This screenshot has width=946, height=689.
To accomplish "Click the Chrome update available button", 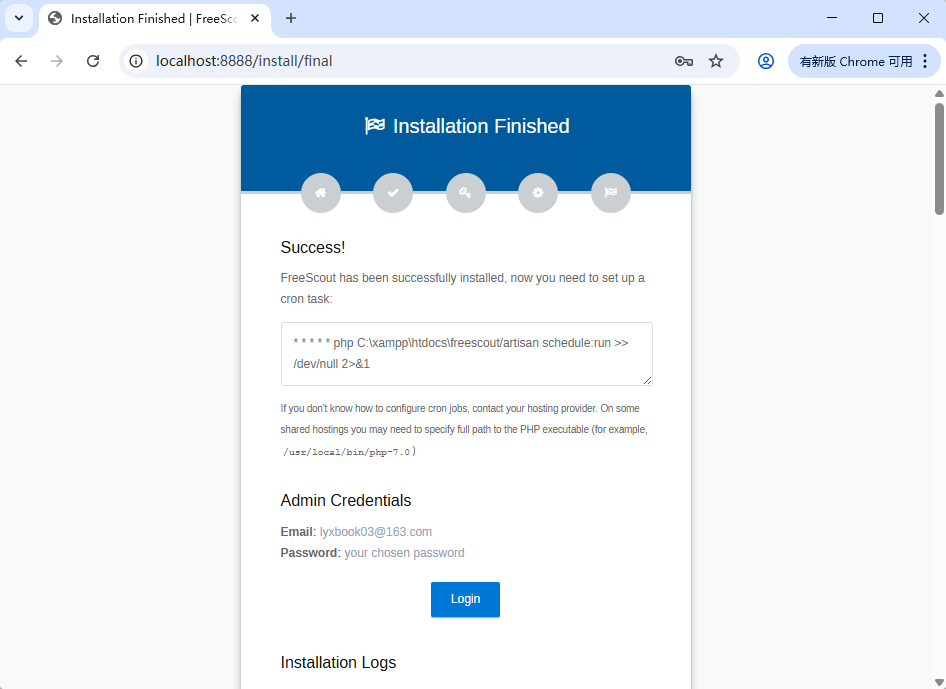I will pos(856,61).
